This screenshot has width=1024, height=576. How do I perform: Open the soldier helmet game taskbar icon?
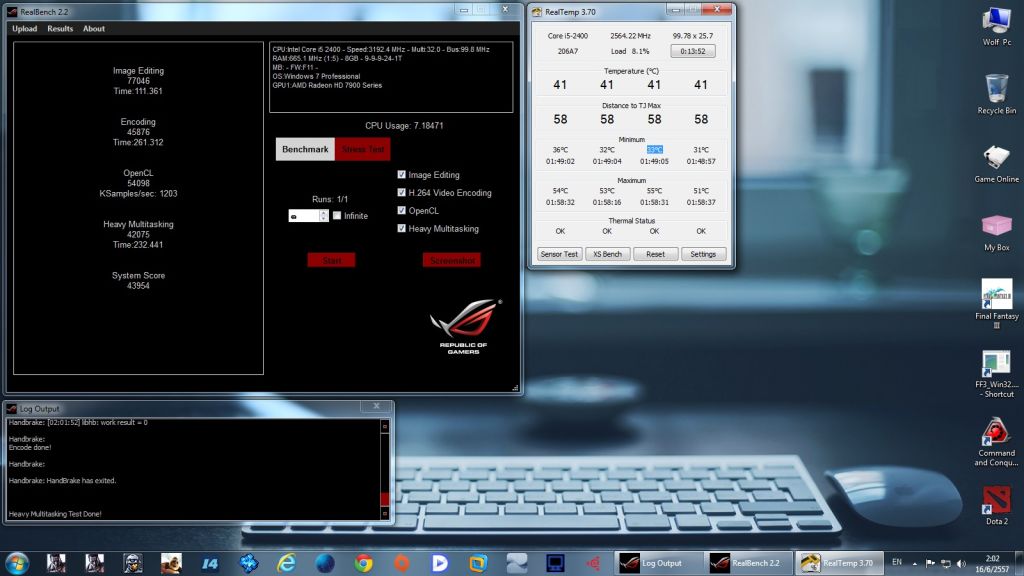click(x=133, y=563)
